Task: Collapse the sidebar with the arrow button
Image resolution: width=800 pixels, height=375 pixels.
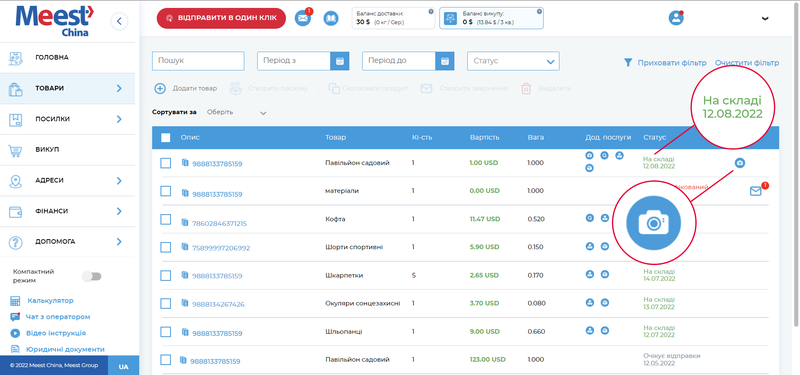Action: coord(119,21)
